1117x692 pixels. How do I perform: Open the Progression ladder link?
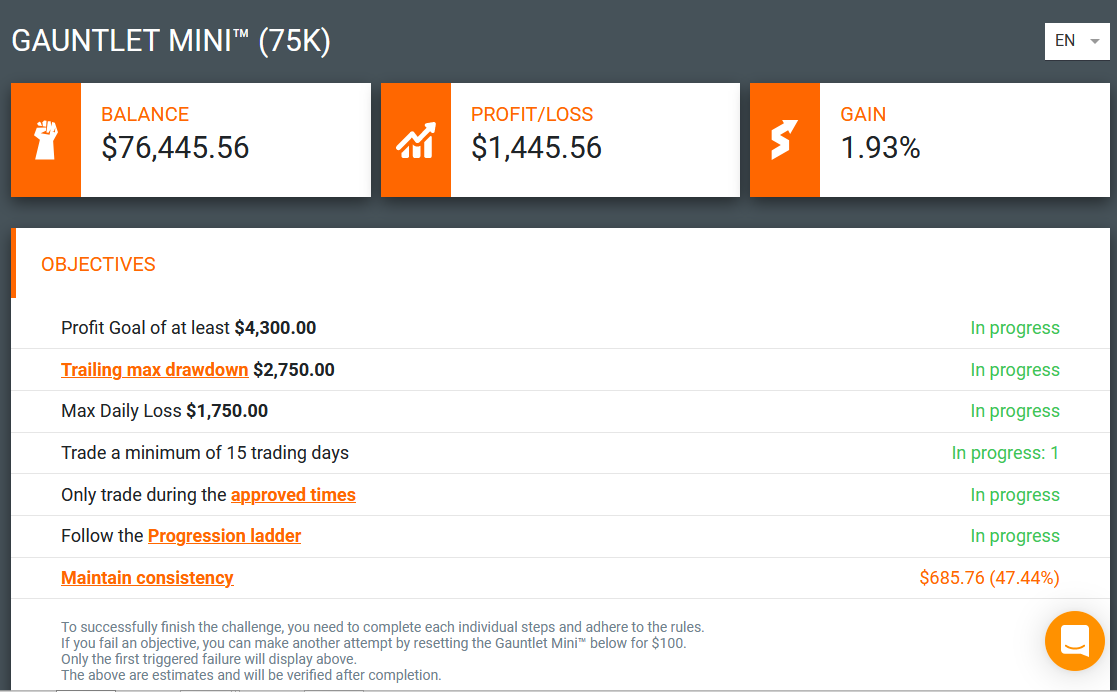(x=224, y=536)
